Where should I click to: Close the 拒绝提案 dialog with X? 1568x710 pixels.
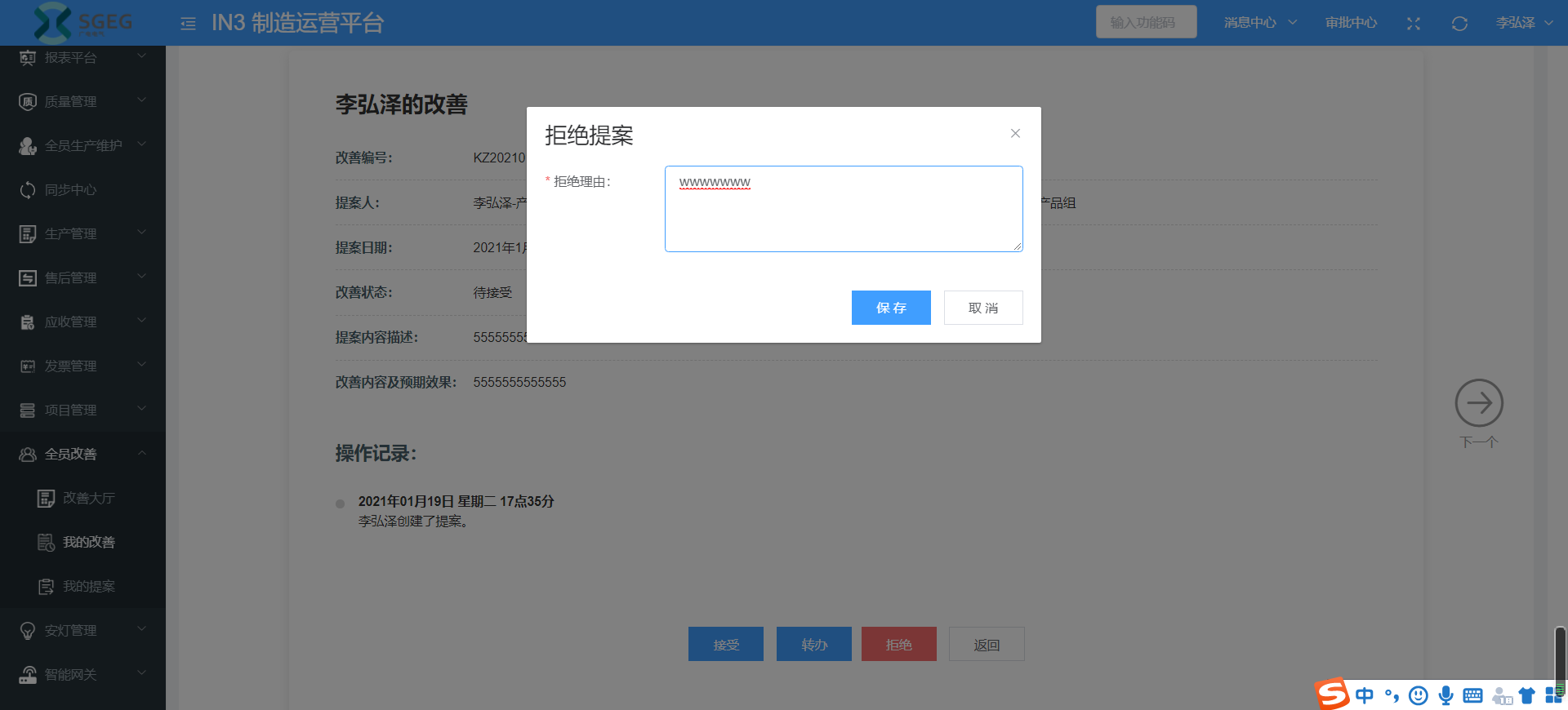click(x=1015, y=133)
